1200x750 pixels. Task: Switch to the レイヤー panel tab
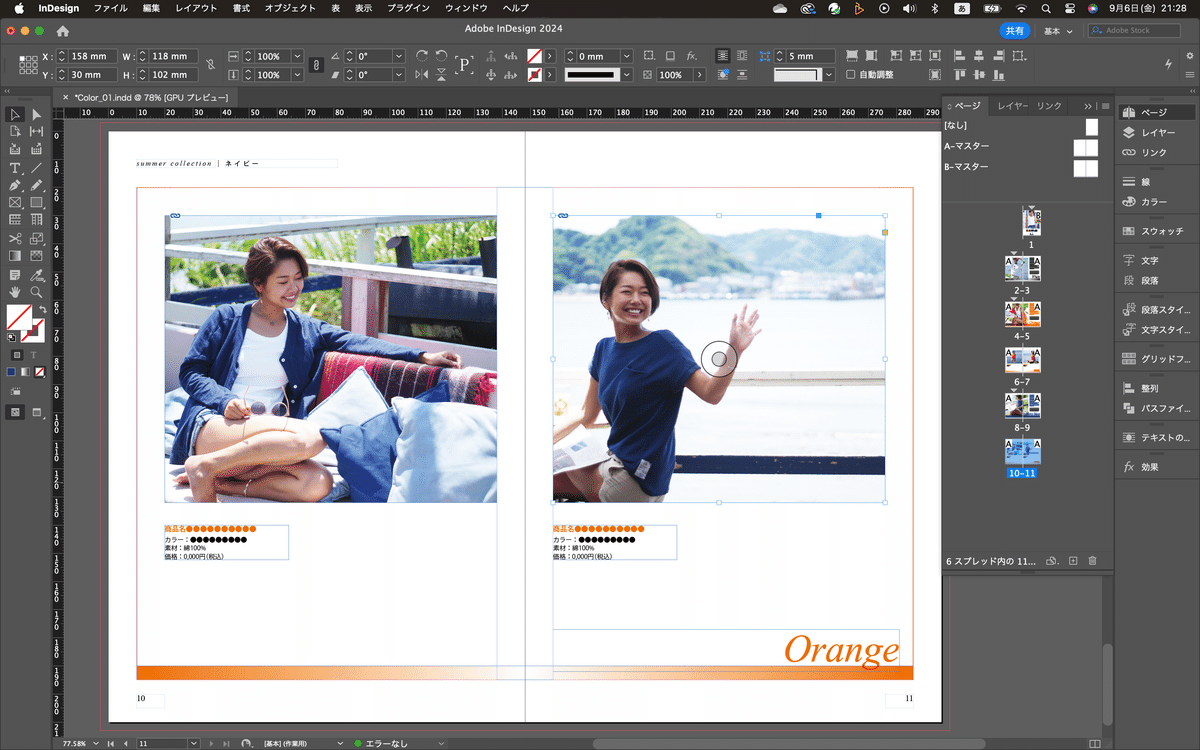(1012, 106)
